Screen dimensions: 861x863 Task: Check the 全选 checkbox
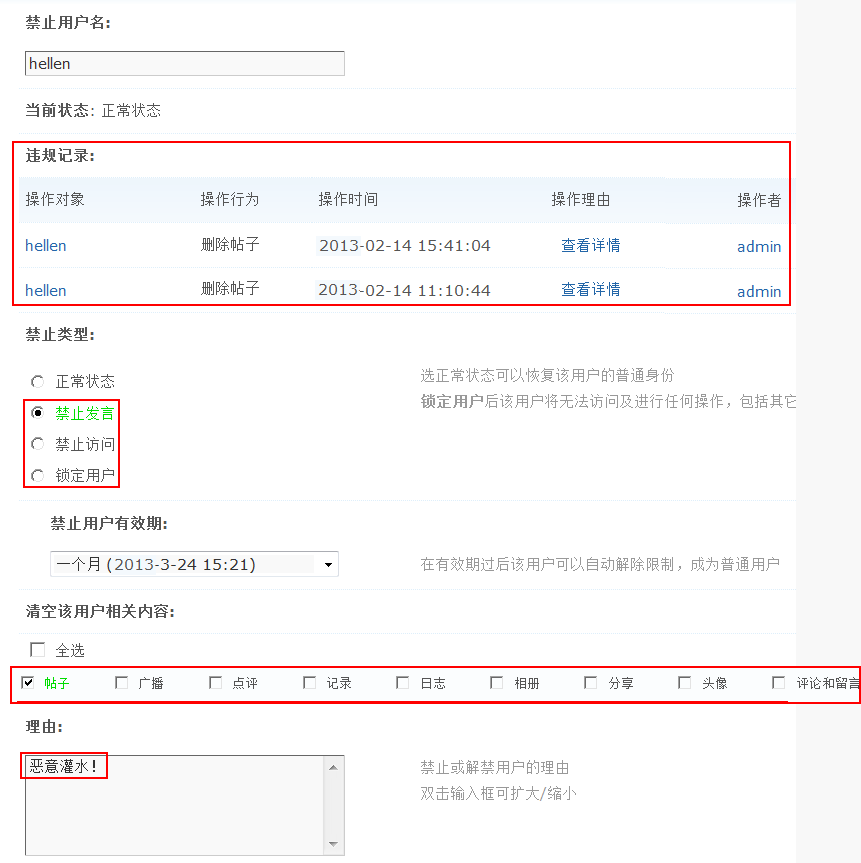[38, 649]
